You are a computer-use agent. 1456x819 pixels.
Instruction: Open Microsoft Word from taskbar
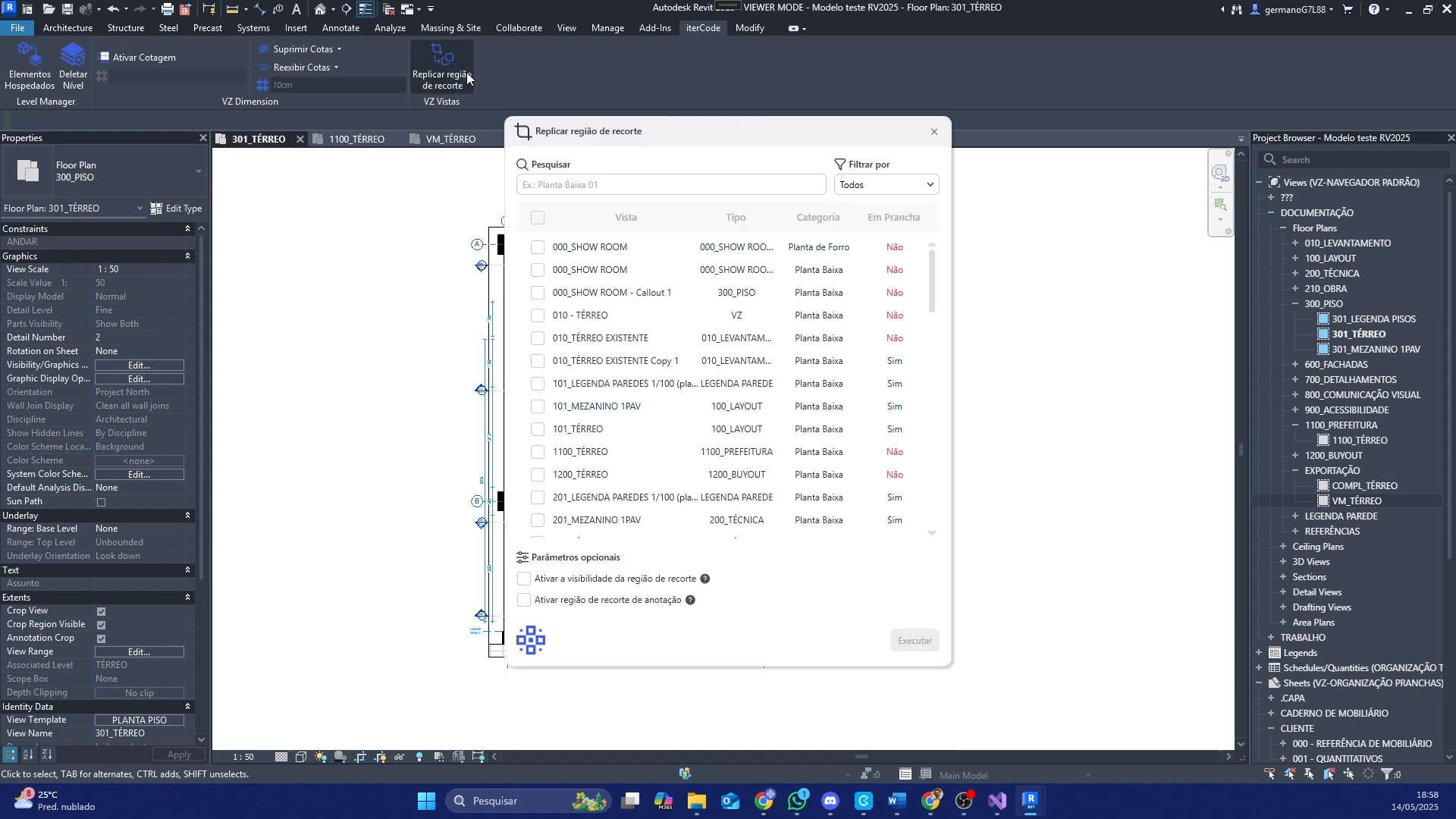click(x=897, y=801)
